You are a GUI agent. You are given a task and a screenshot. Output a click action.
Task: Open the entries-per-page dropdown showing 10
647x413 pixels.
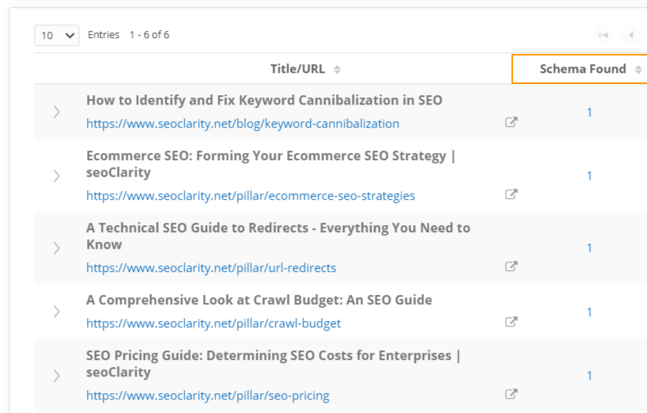pyautogui.click(x=57, y=35)
